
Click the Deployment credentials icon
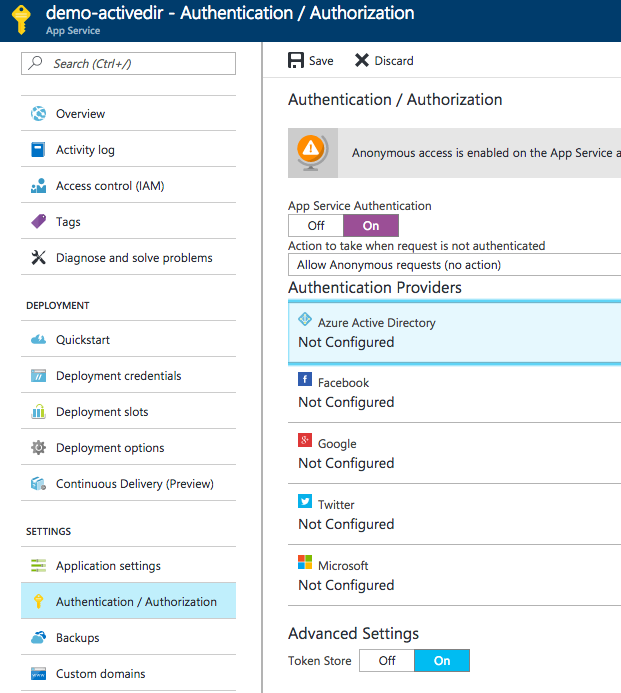click(x=38, y=376)
